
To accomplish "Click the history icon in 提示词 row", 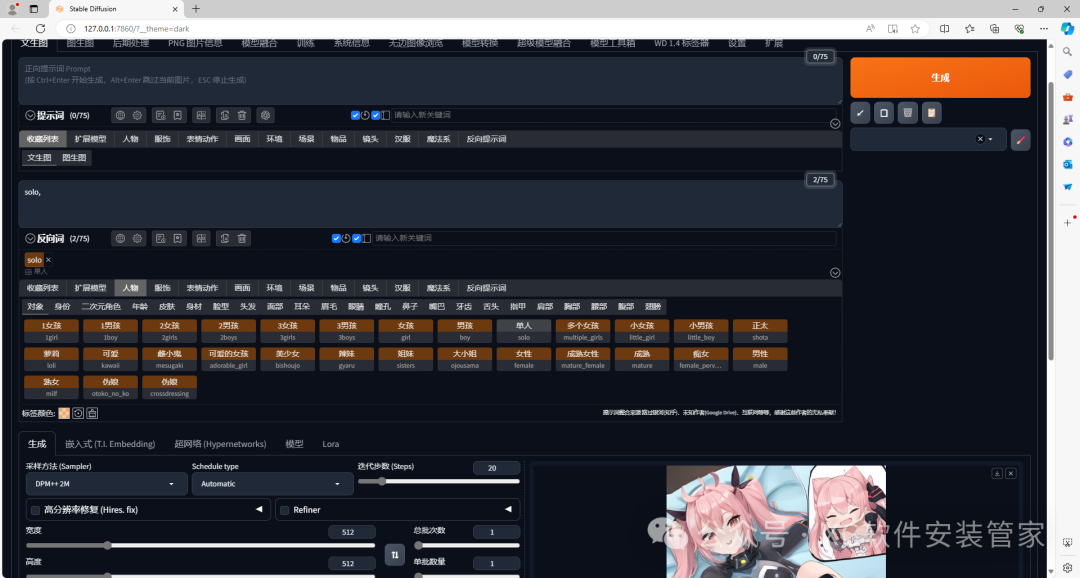I will click(160, 116).
